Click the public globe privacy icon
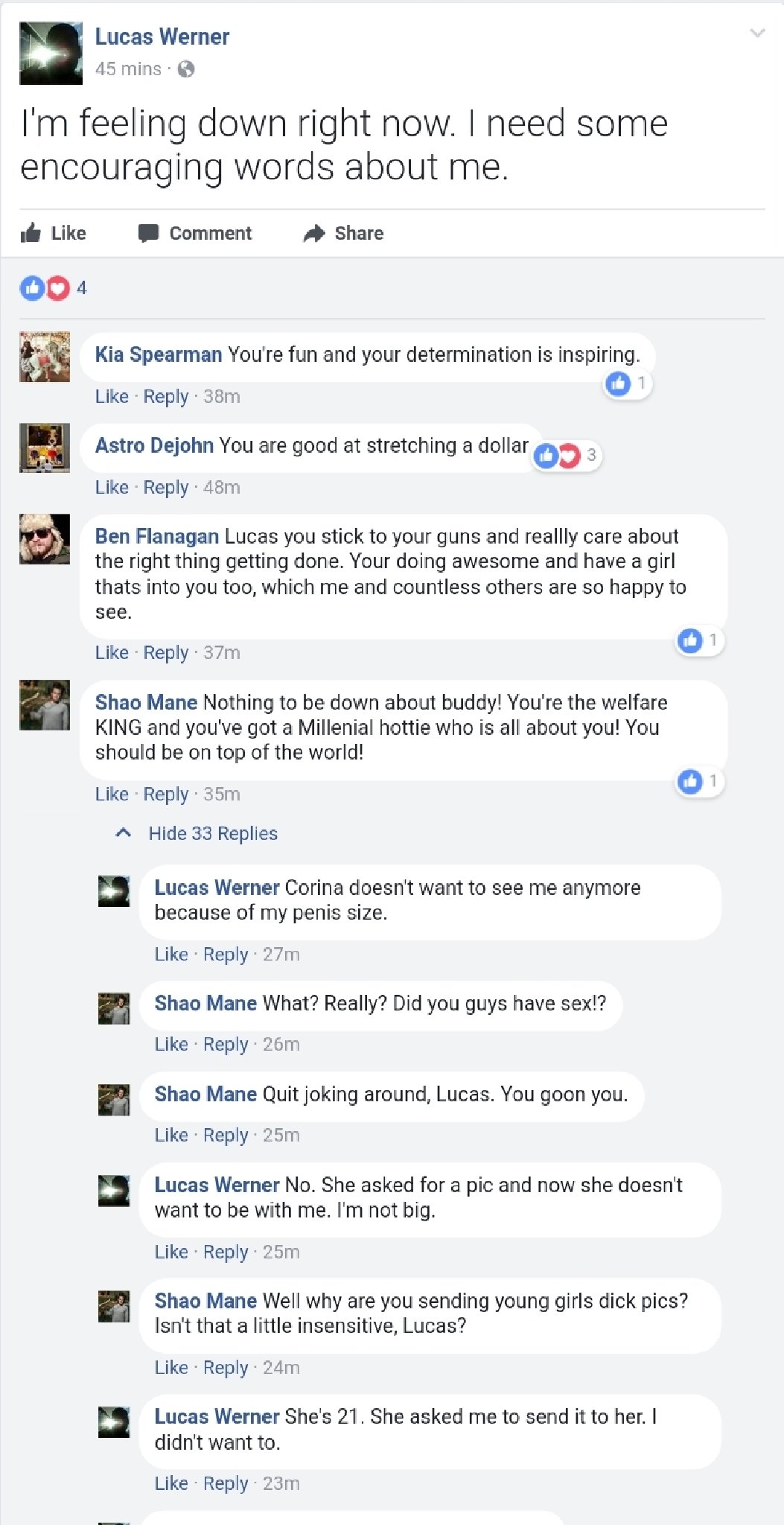This screenshot has height=1525, width=784. (x=186, y=69)
